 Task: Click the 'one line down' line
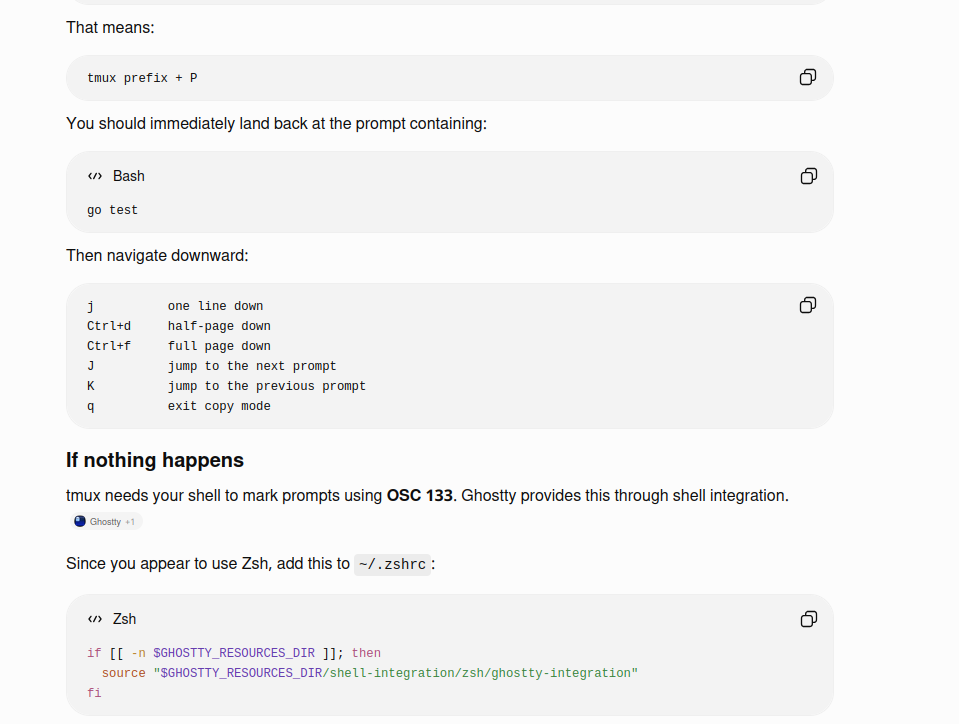(175, 306)
